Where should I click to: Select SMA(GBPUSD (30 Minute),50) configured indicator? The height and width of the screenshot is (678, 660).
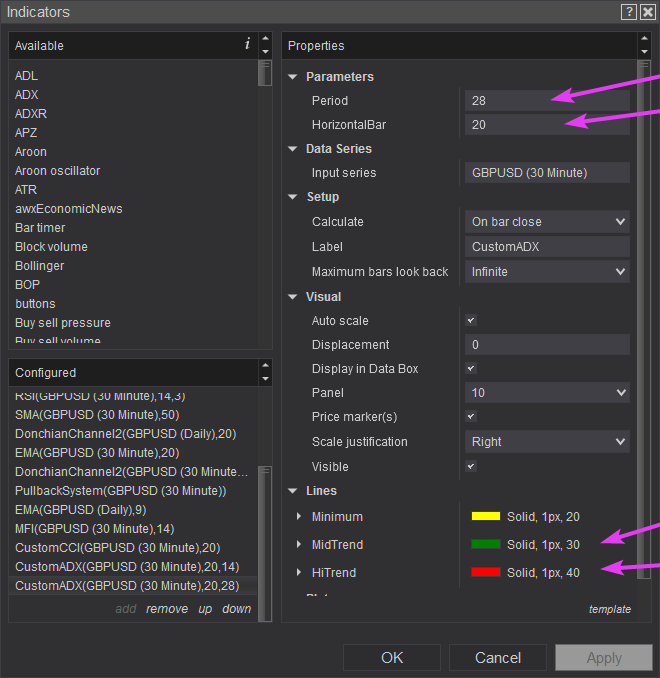(97, 415)
